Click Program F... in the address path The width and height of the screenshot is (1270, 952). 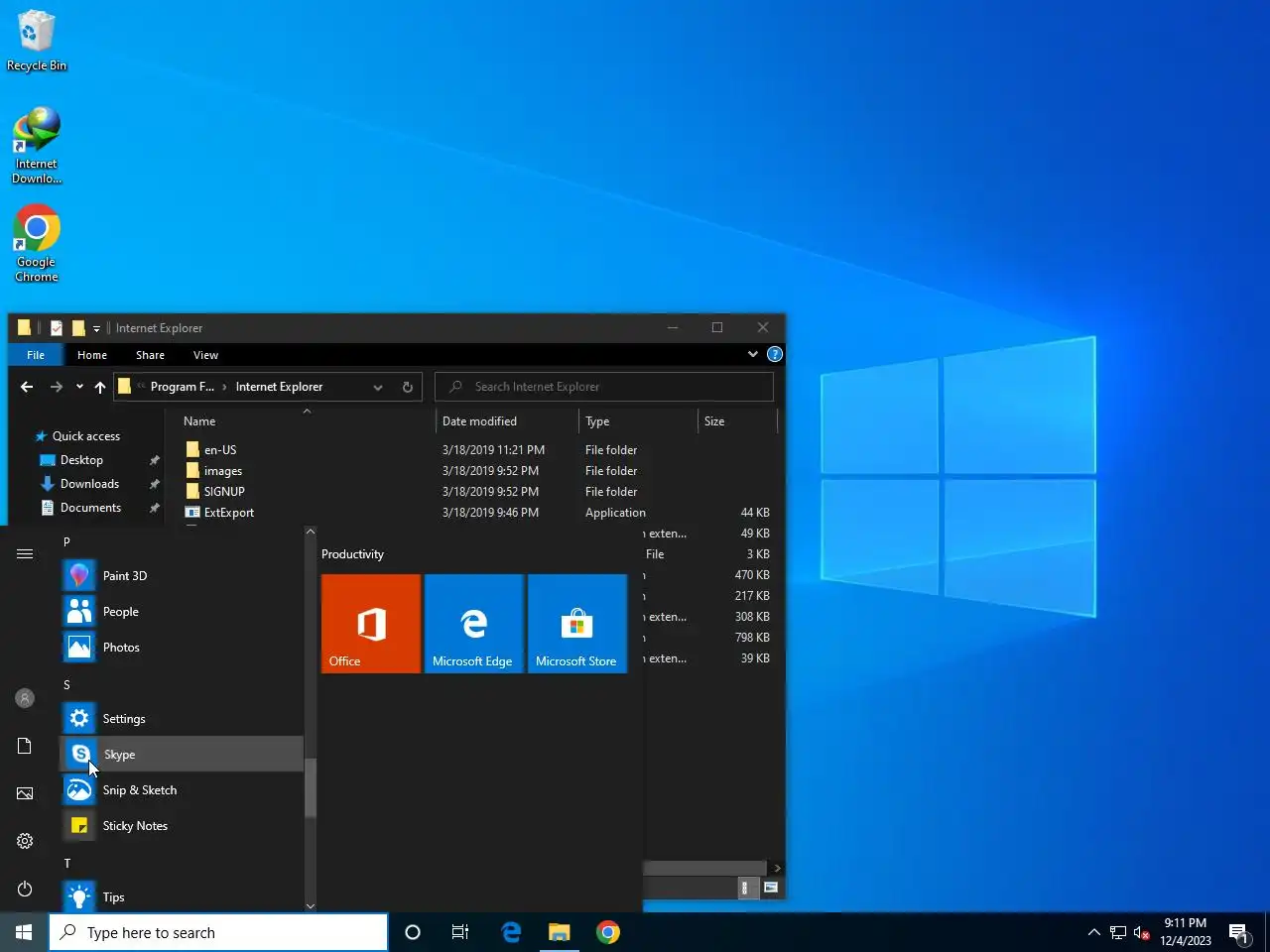183,387
